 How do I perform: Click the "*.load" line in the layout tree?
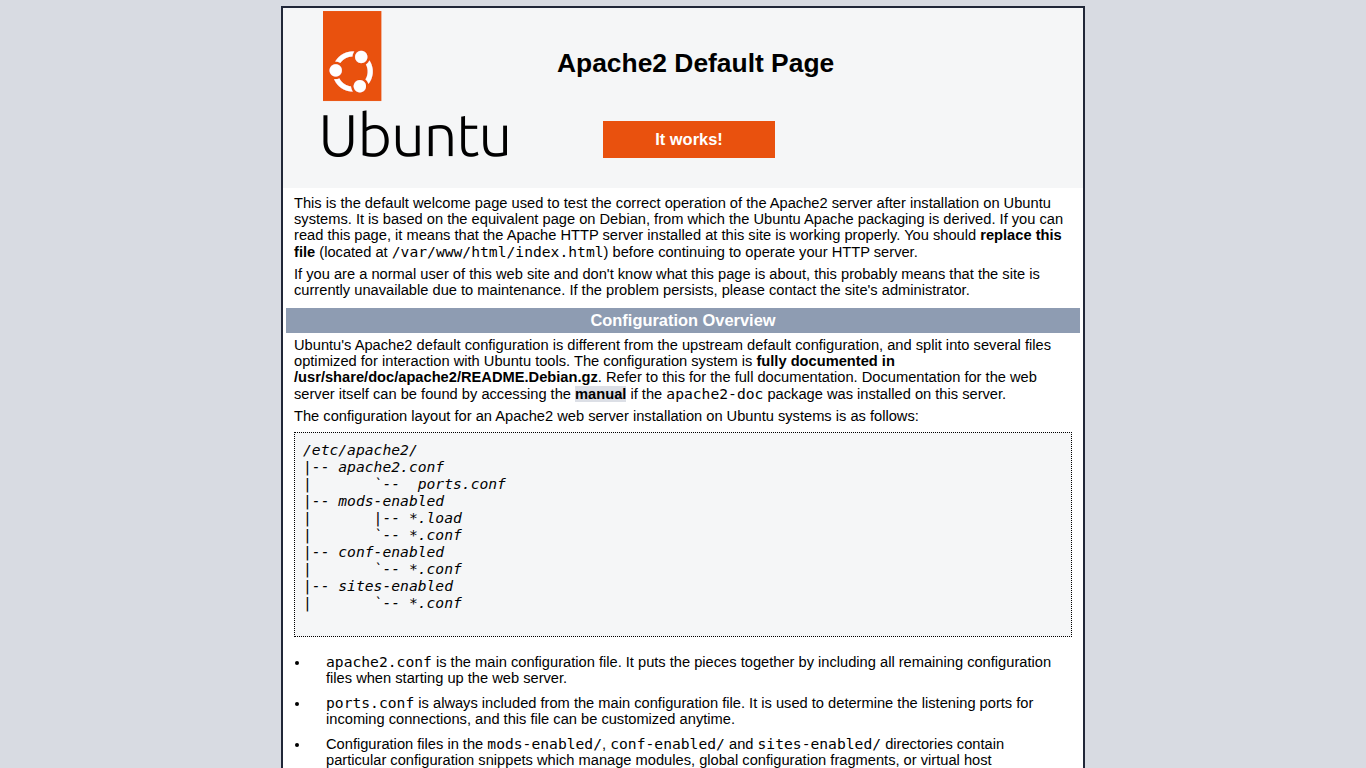[x=435, y=518]
